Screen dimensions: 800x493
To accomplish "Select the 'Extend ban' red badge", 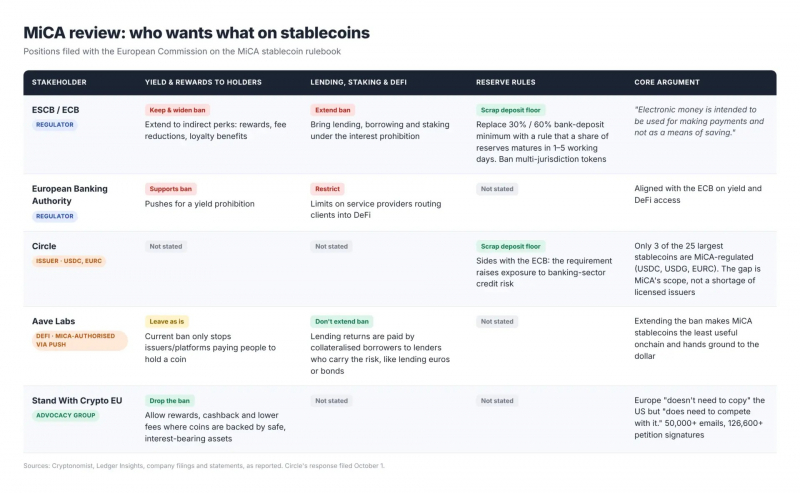I will [x=333, y=110].
